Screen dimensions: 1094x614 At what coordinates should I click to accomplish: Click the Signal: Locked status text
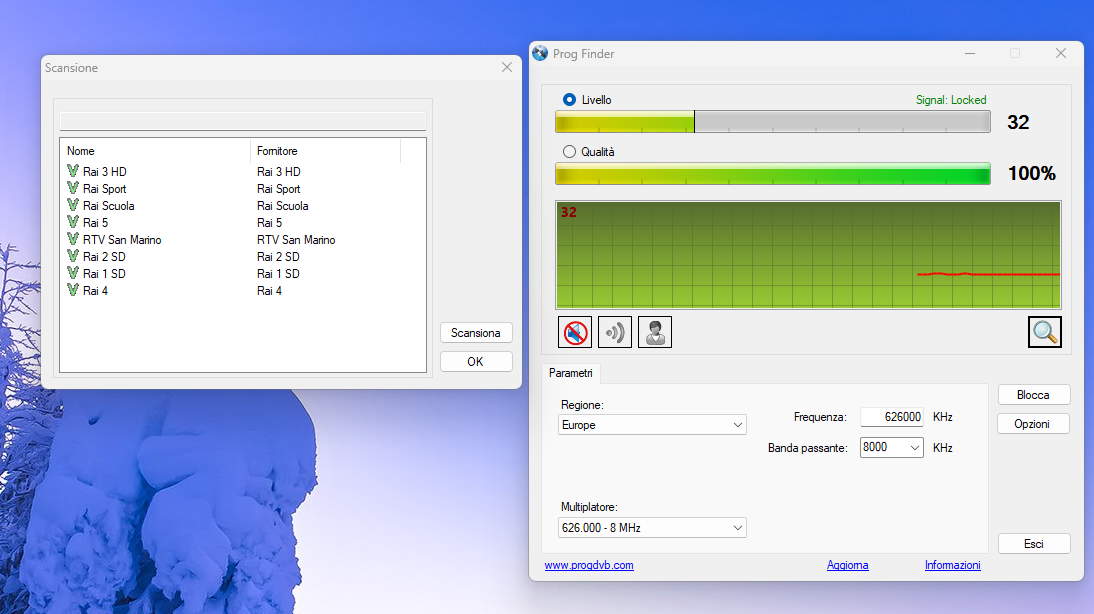pyautogui.click(x=951, y=100)
